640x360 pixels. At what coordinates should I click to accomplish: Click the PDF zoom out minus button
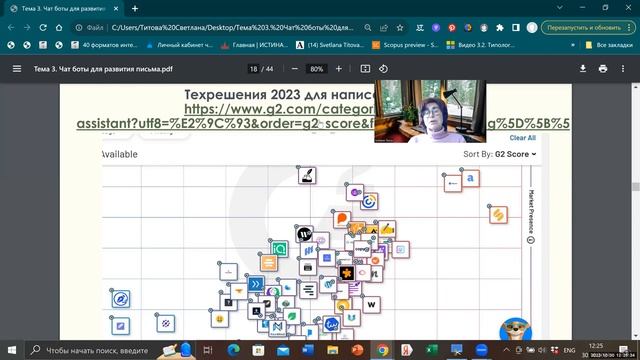(x=295, y=69)
